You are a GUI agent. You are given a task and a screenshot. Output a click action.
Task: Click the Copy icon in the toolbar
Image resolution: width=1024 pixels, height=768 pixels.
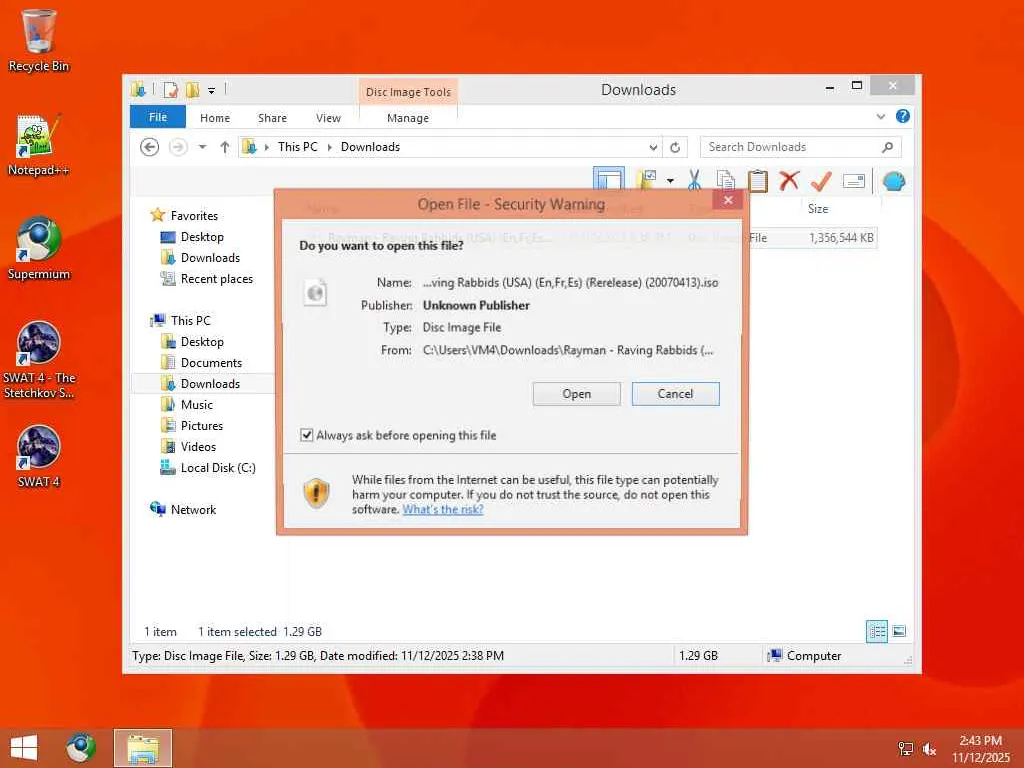click(x=726, y=180)
